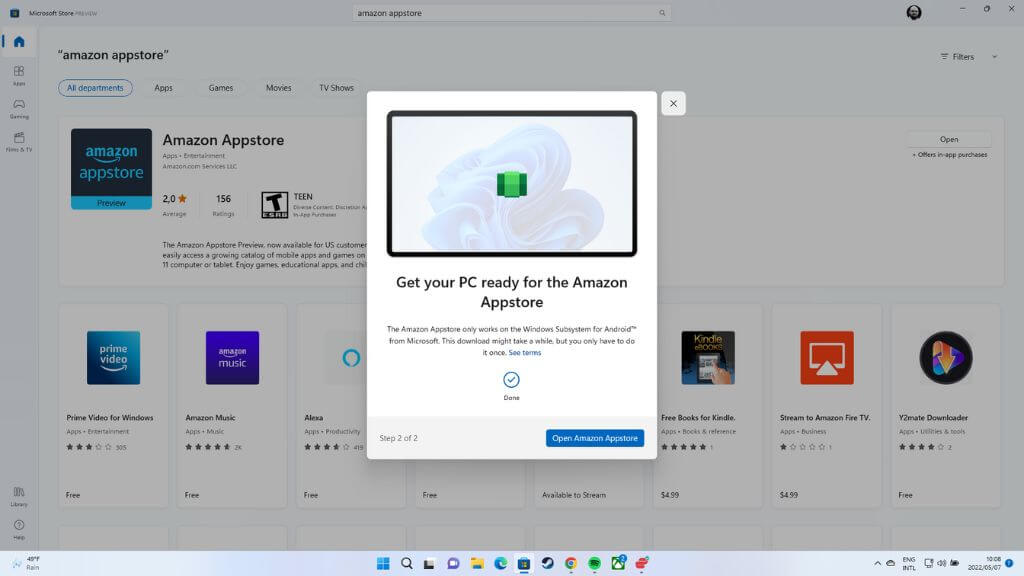Click the Done checkmark icon

click(x=511, y=379)
